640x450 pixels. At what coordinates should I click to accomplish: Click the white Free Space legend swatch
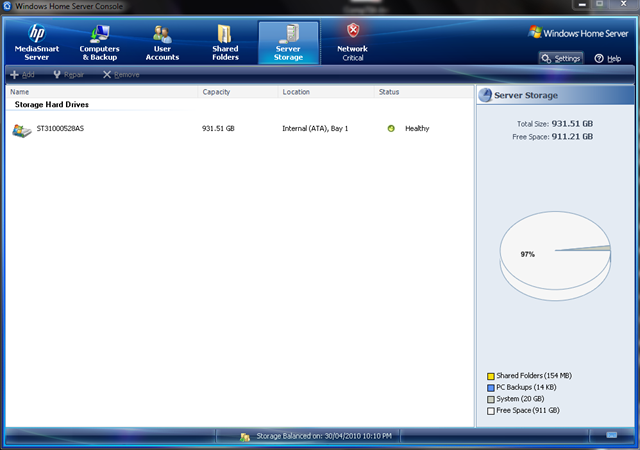(x=491, y=411)
